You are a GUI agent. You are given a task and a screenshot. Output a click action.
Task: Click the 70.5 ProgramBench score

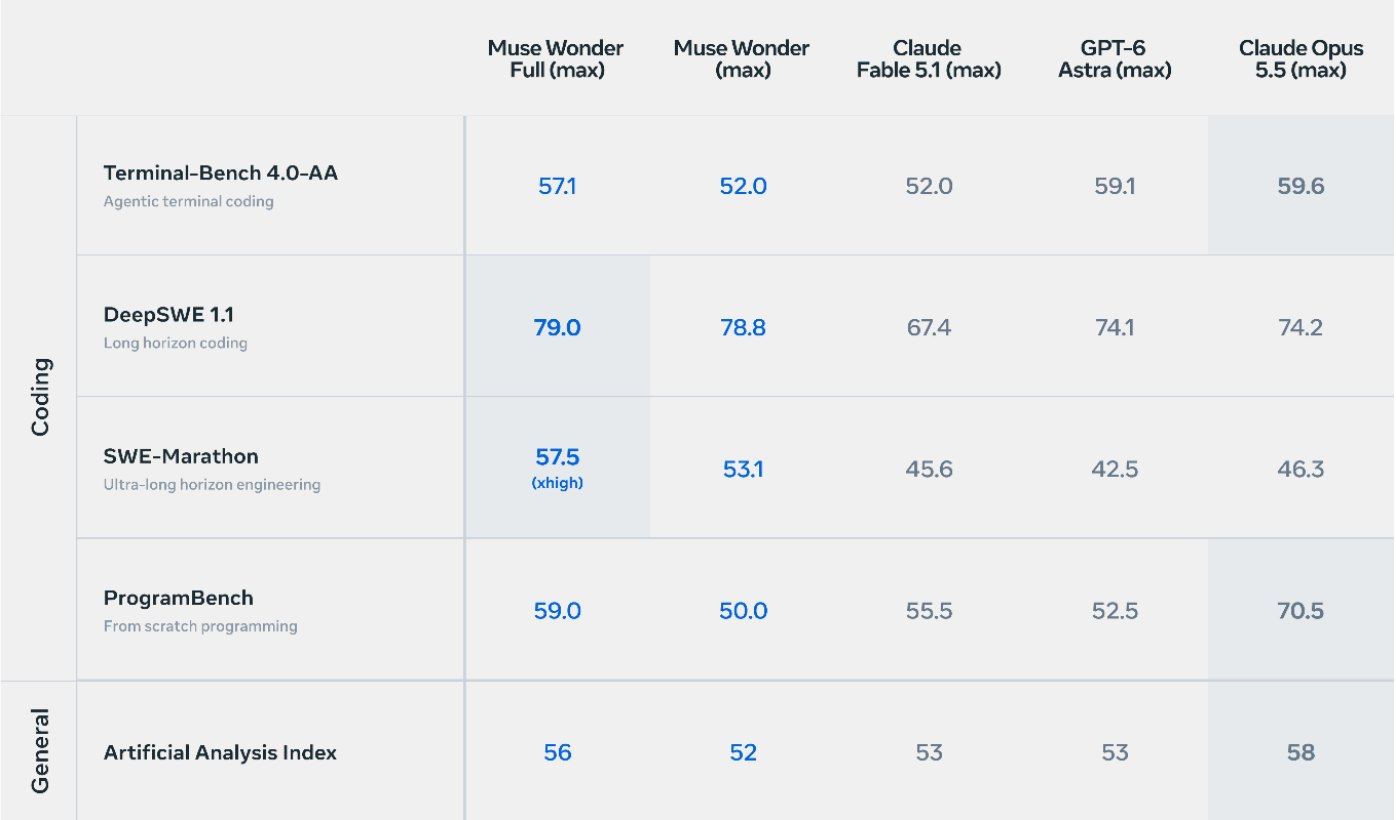click(1301, 611)
